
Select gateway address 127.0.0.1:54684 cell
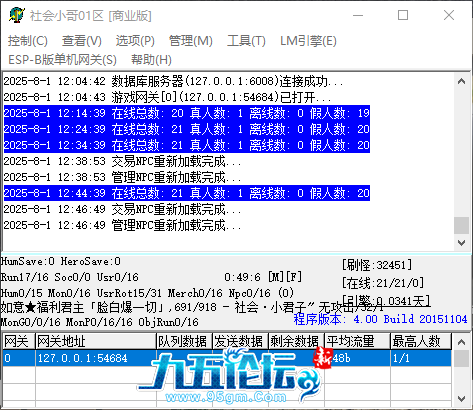pyautogui.click(x=96, y=358)
